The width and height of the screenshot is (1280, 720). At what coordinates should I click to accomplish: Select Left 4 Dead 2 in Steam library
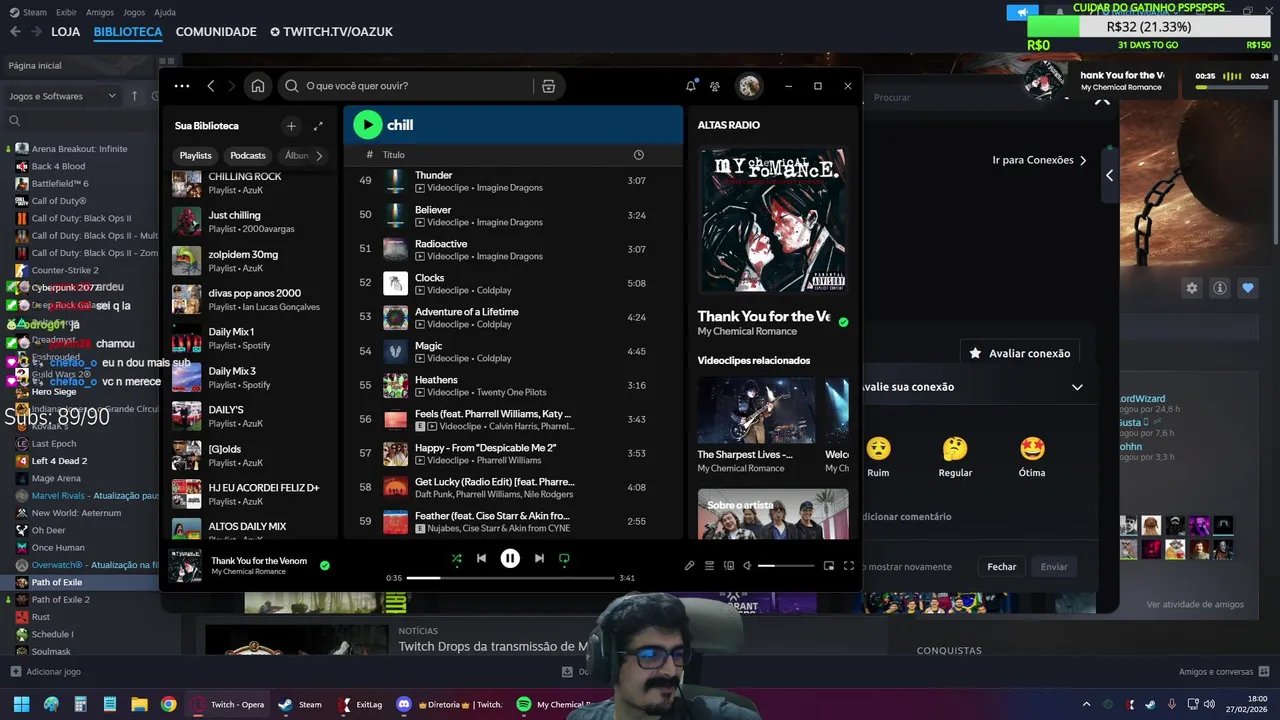point(59,461)
